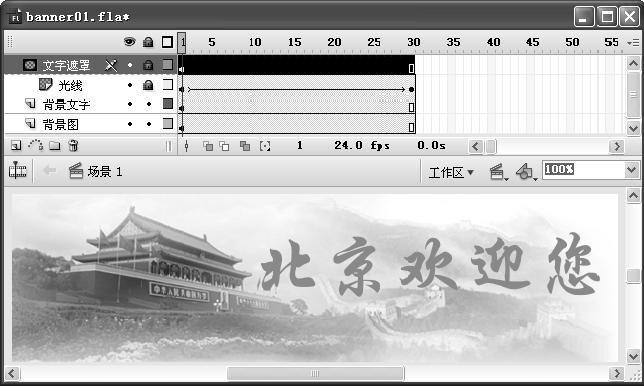This screenshot has height=386, width=644.
Task: Open the edit symbols icon menu
Action: pos(526,172)
